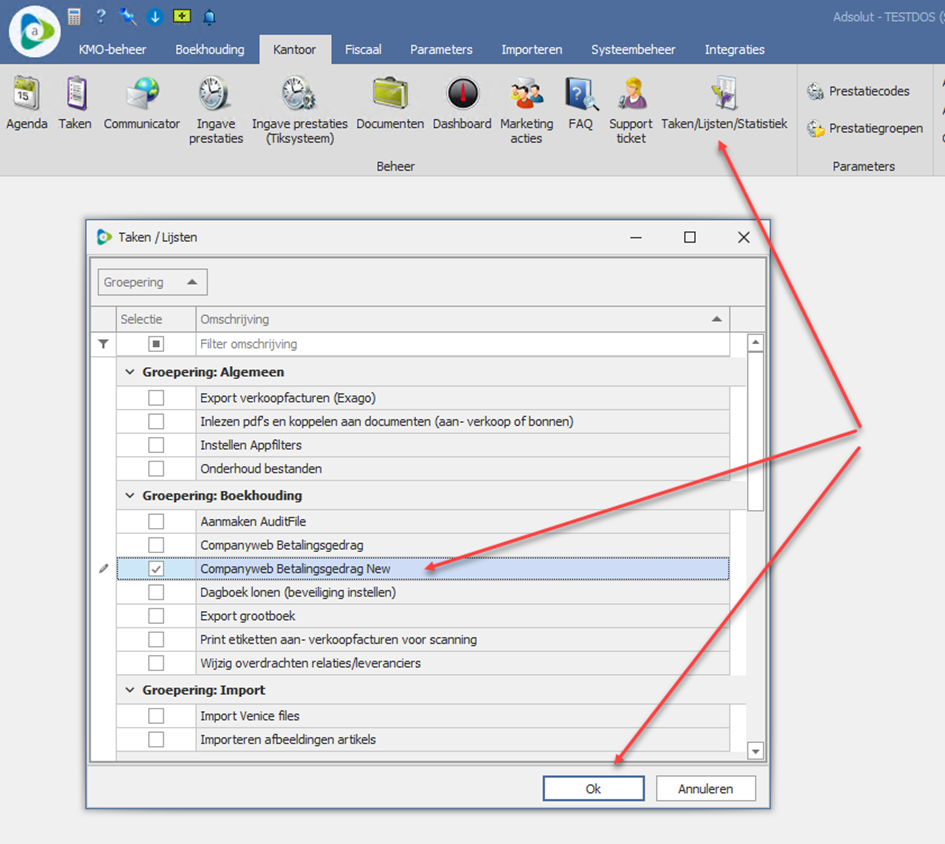This screenshot has height=844, width=945.
Task: Open Taken/Lijsten/Statistiek icon
Action: point(724,93)
